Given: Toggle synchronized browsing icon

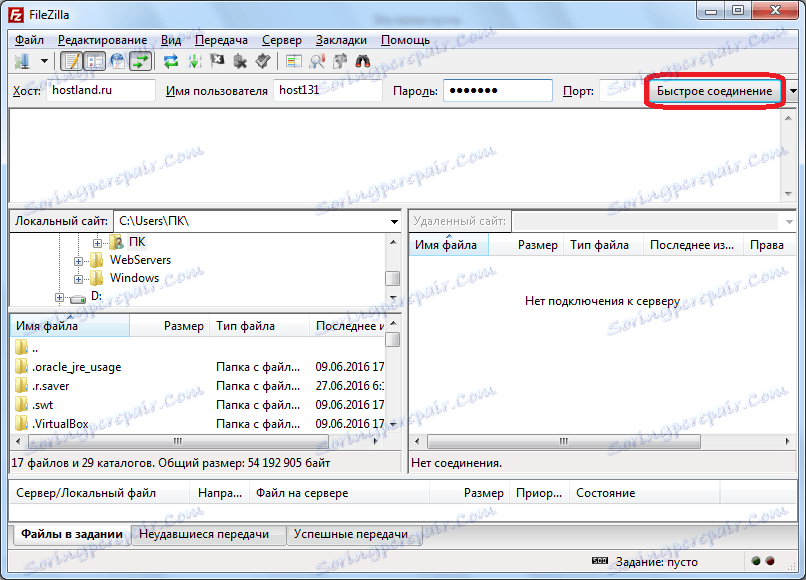Looking at the screenshot, I should pyautogui.click(x=340, y=62).
